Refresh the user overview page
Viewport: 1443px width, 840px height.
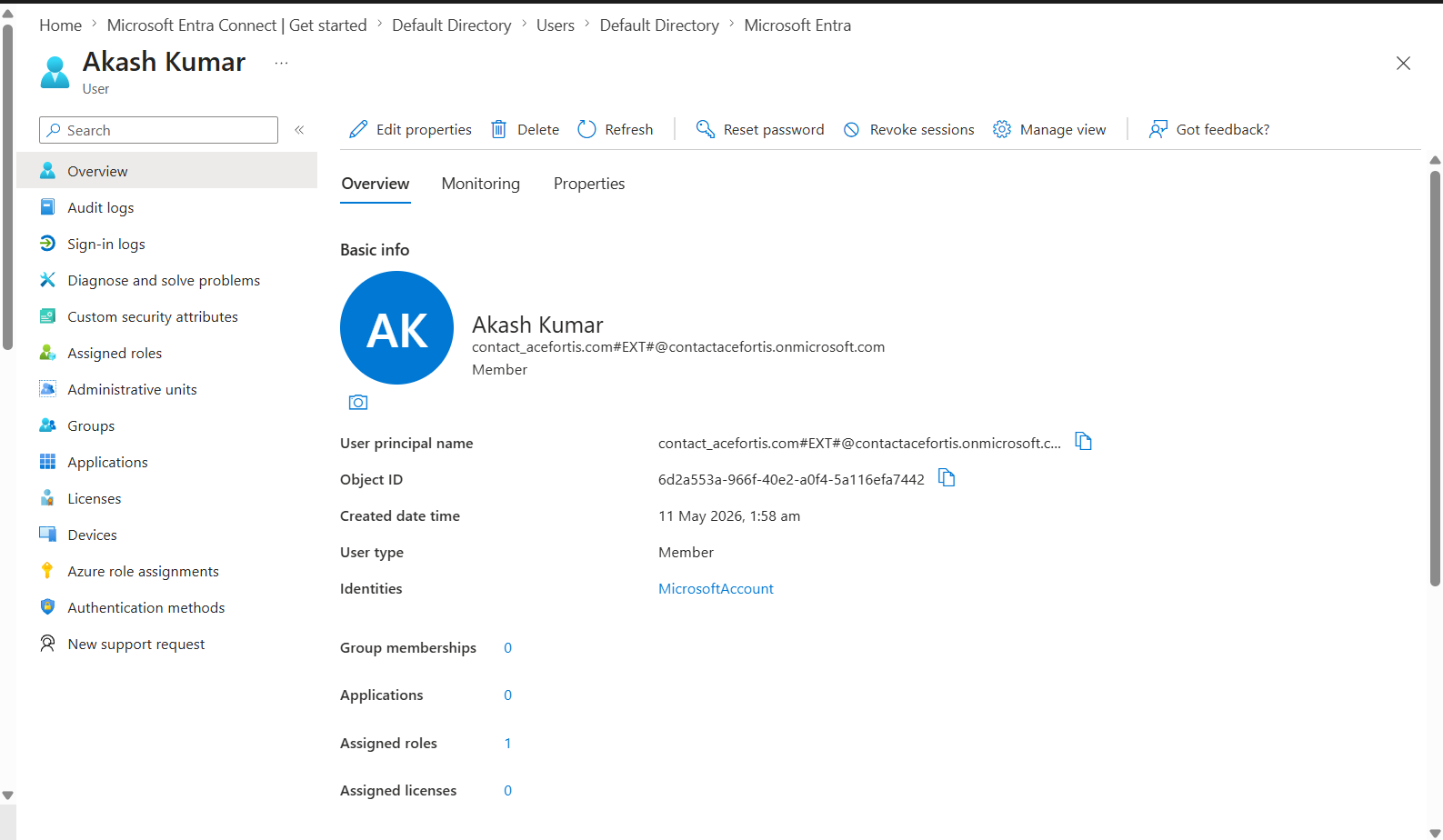pos(616,130)
